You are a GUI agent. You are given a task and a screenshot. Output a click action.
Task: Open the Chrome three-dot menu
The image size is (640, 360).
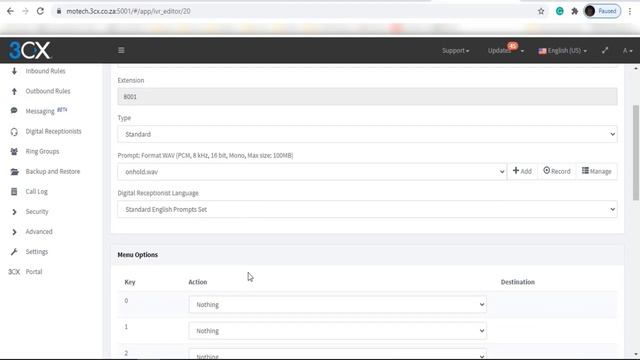(x=630, y=11)
